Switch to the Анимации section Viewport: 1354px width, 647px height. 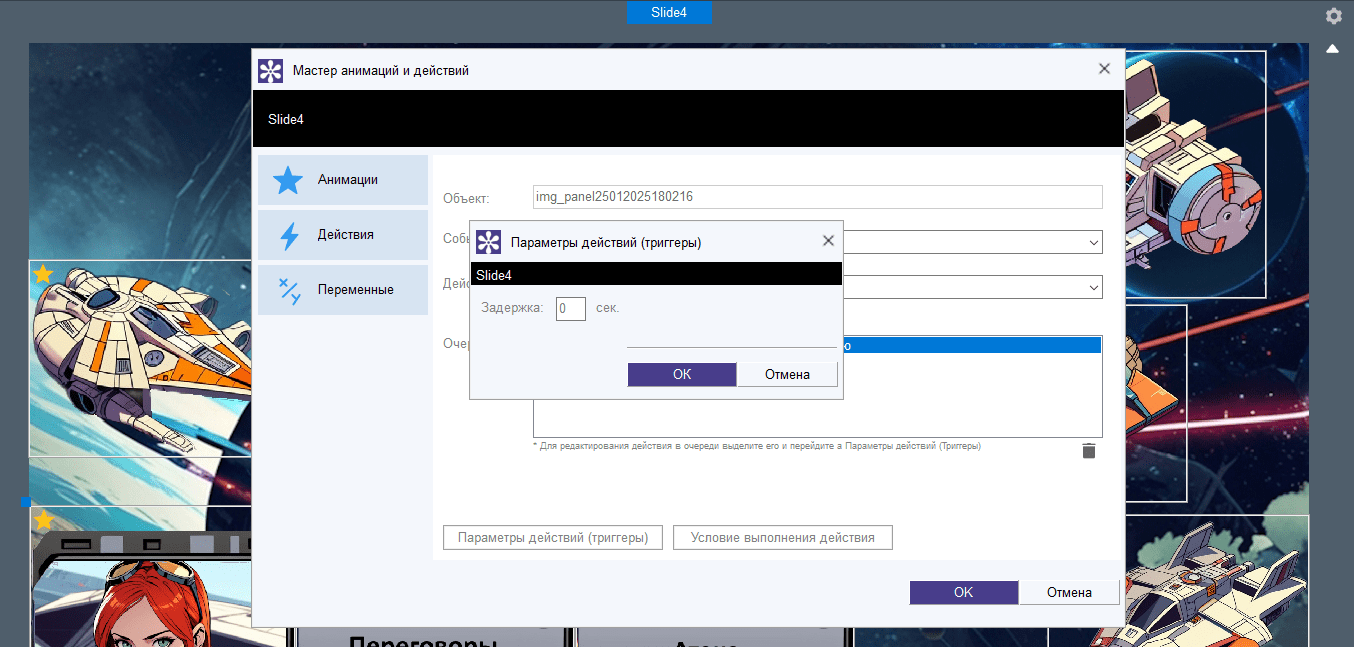[x=343, y=180]
